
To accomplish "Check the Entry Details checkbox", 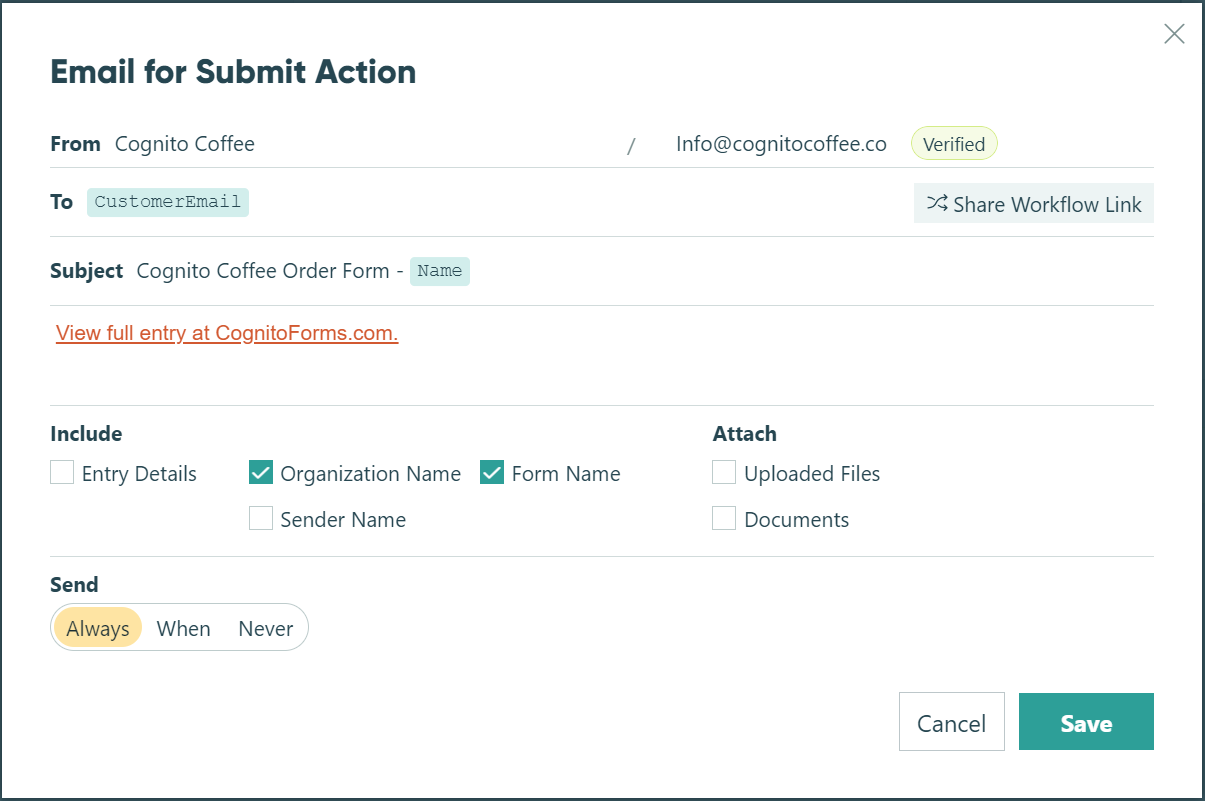I will (62, 472).
